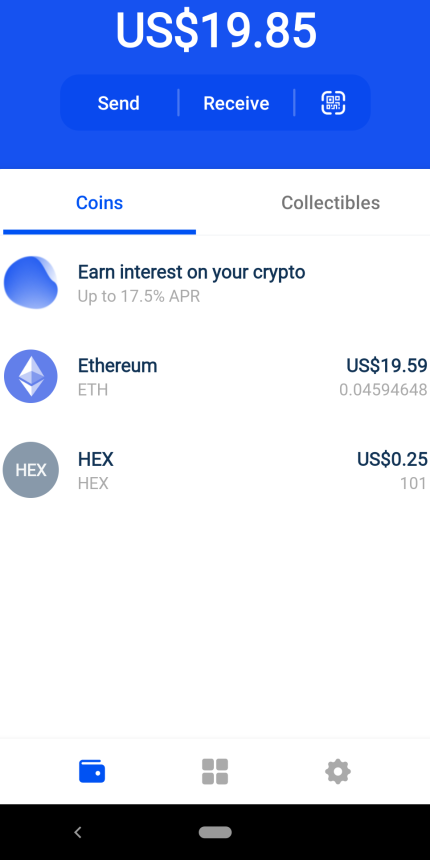Open settings gear in bottom bar
The height and width of the screenshot is (860, 430).
point(338,771)
